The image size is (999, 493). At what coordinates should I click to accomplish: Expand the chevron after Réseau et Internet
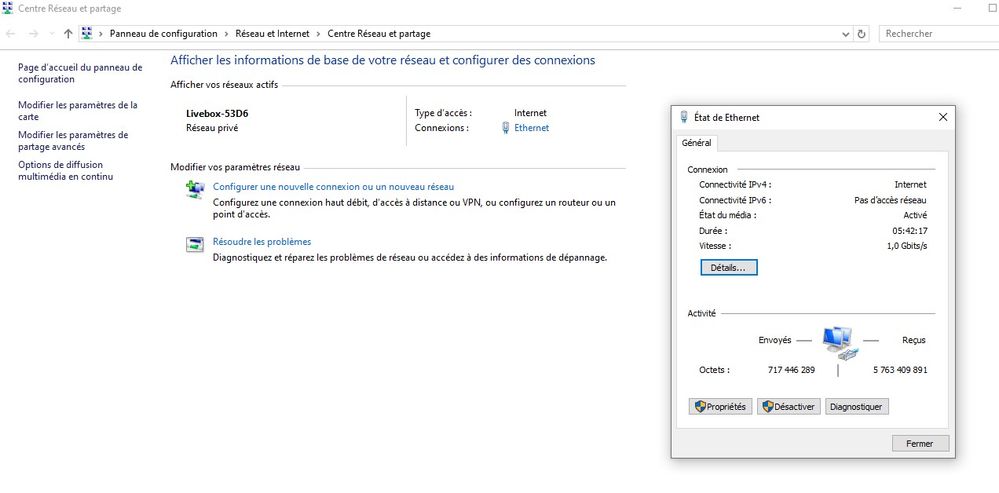319,34
